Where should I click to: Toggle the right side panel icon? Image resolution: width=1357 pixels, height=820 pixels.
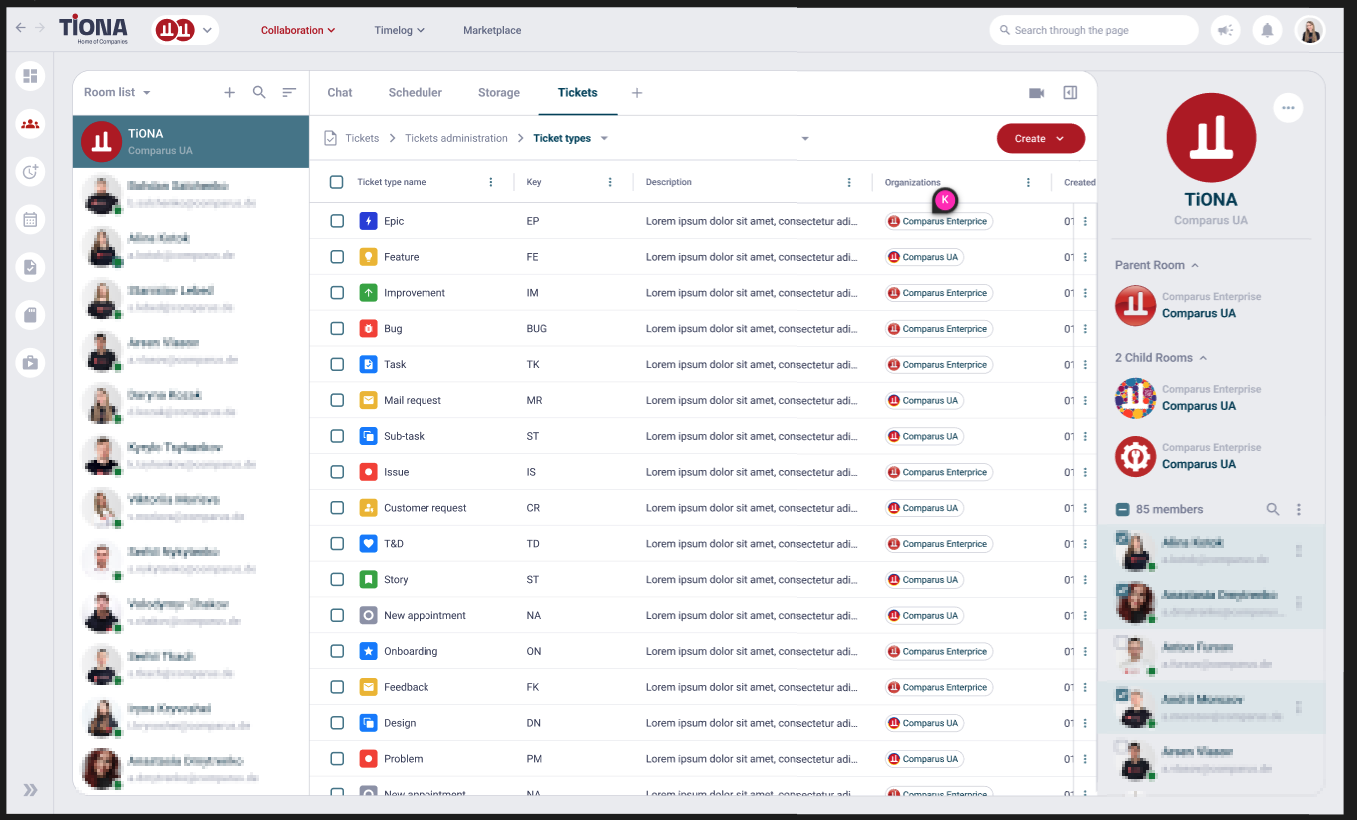click(x=1070, y=93)
